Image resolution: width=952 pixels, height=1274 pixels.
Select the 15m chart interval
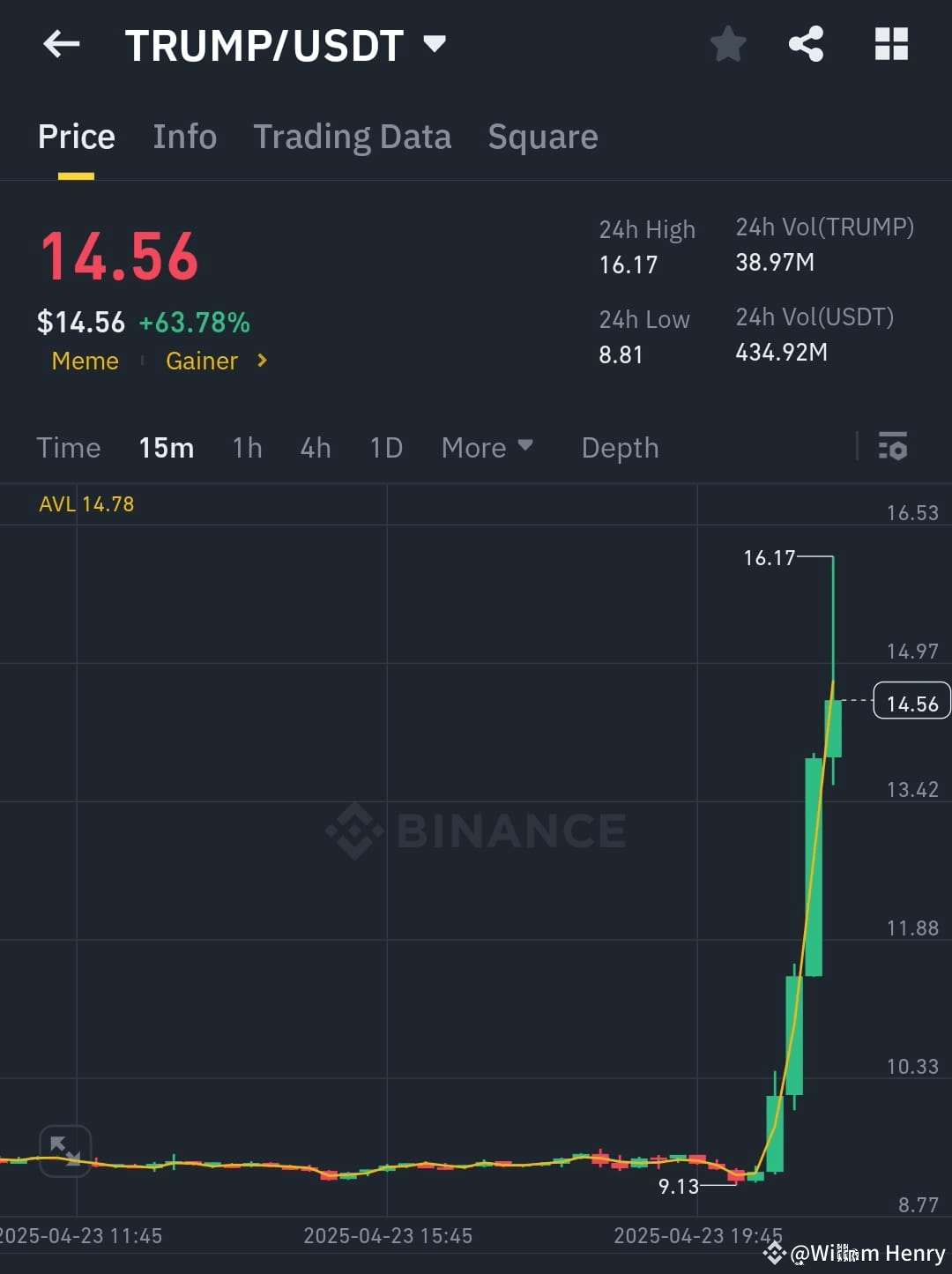click(x=167, y=448)
